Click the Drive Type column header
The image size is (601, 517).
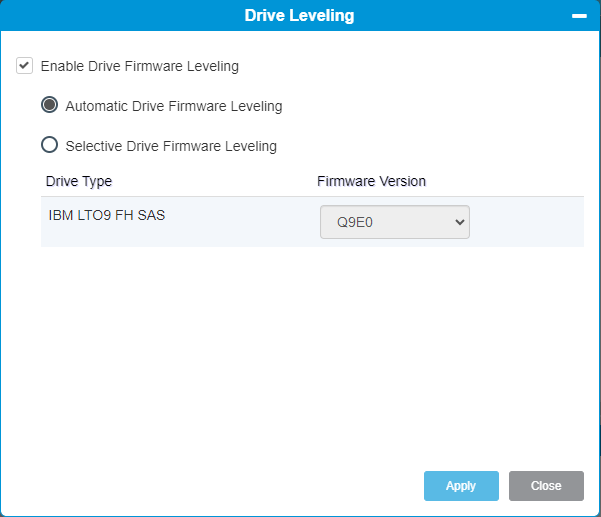(79, 181)
